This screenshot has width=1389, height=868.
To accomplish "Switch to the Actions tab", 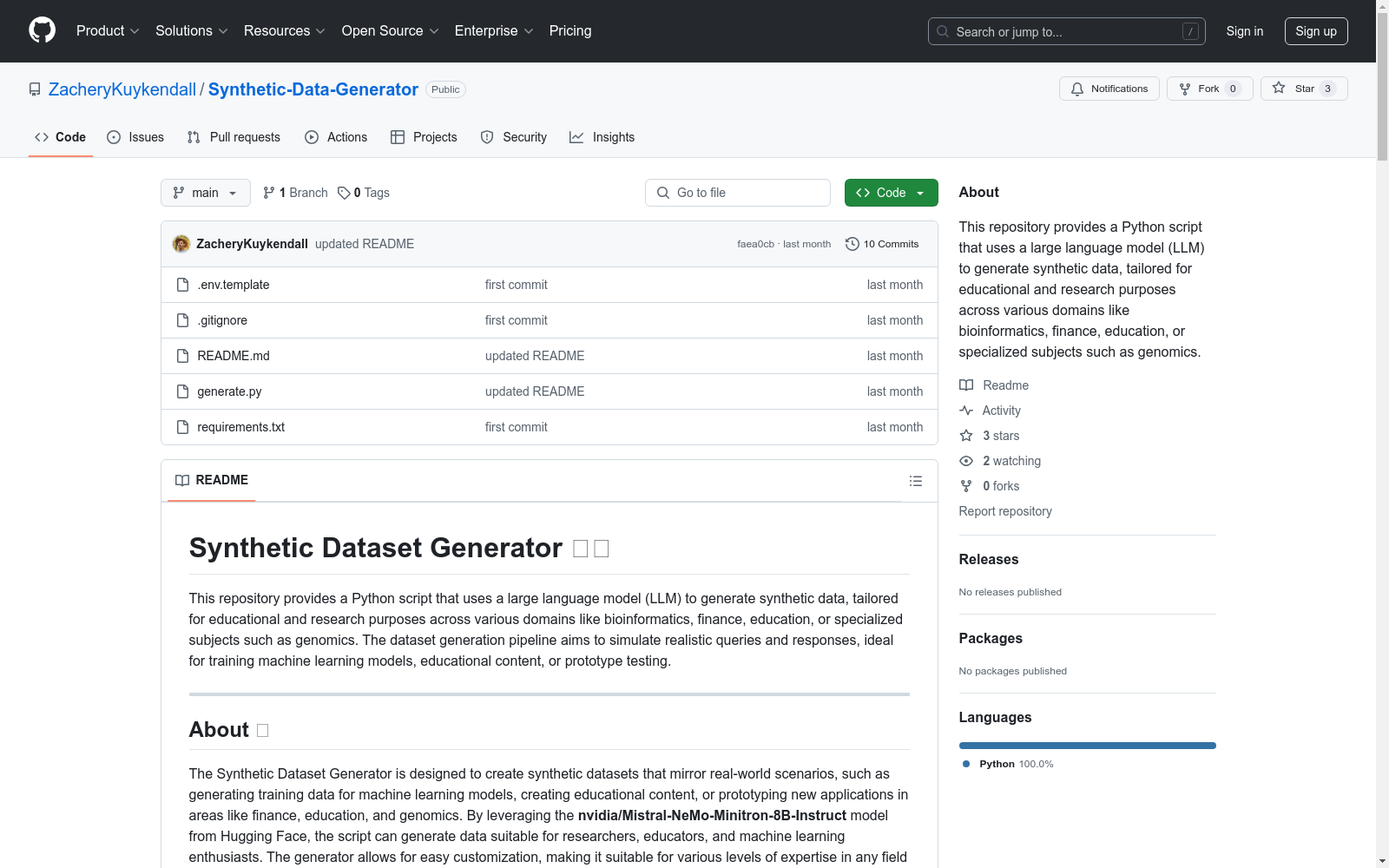I will (x=336, y=137).
